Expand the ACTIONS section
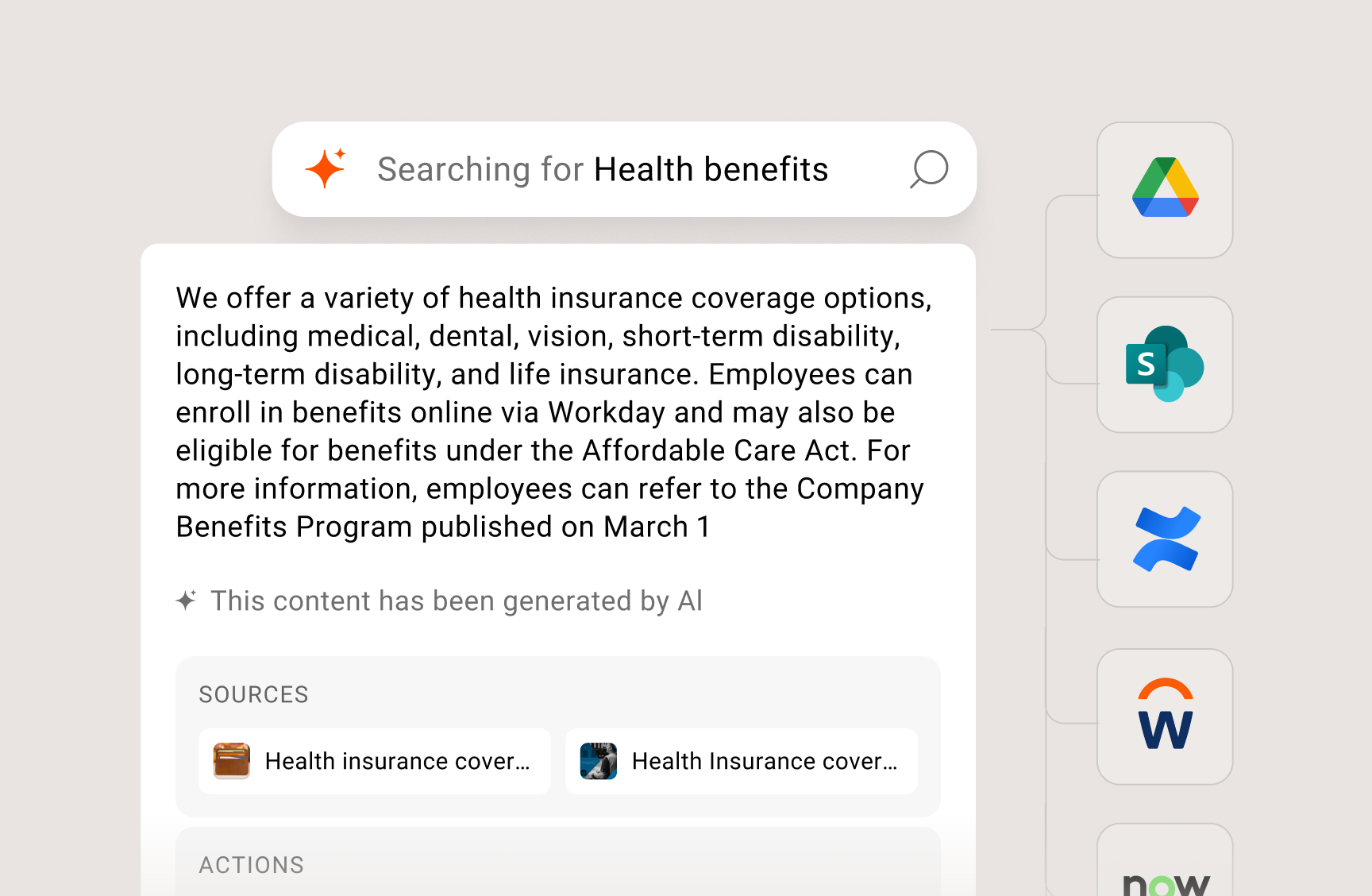This screenshot has height=896, width=1372. click(252, 864)
